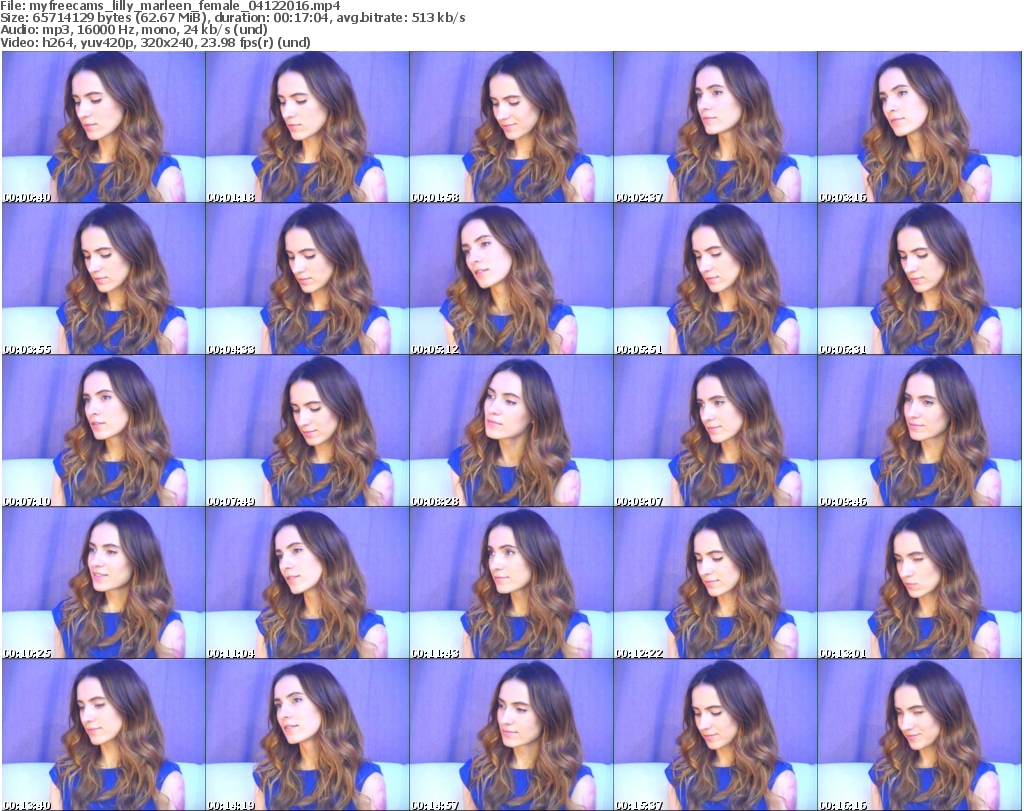
Task: Open the frame timestamped 00:06:31
Action: 919,280
